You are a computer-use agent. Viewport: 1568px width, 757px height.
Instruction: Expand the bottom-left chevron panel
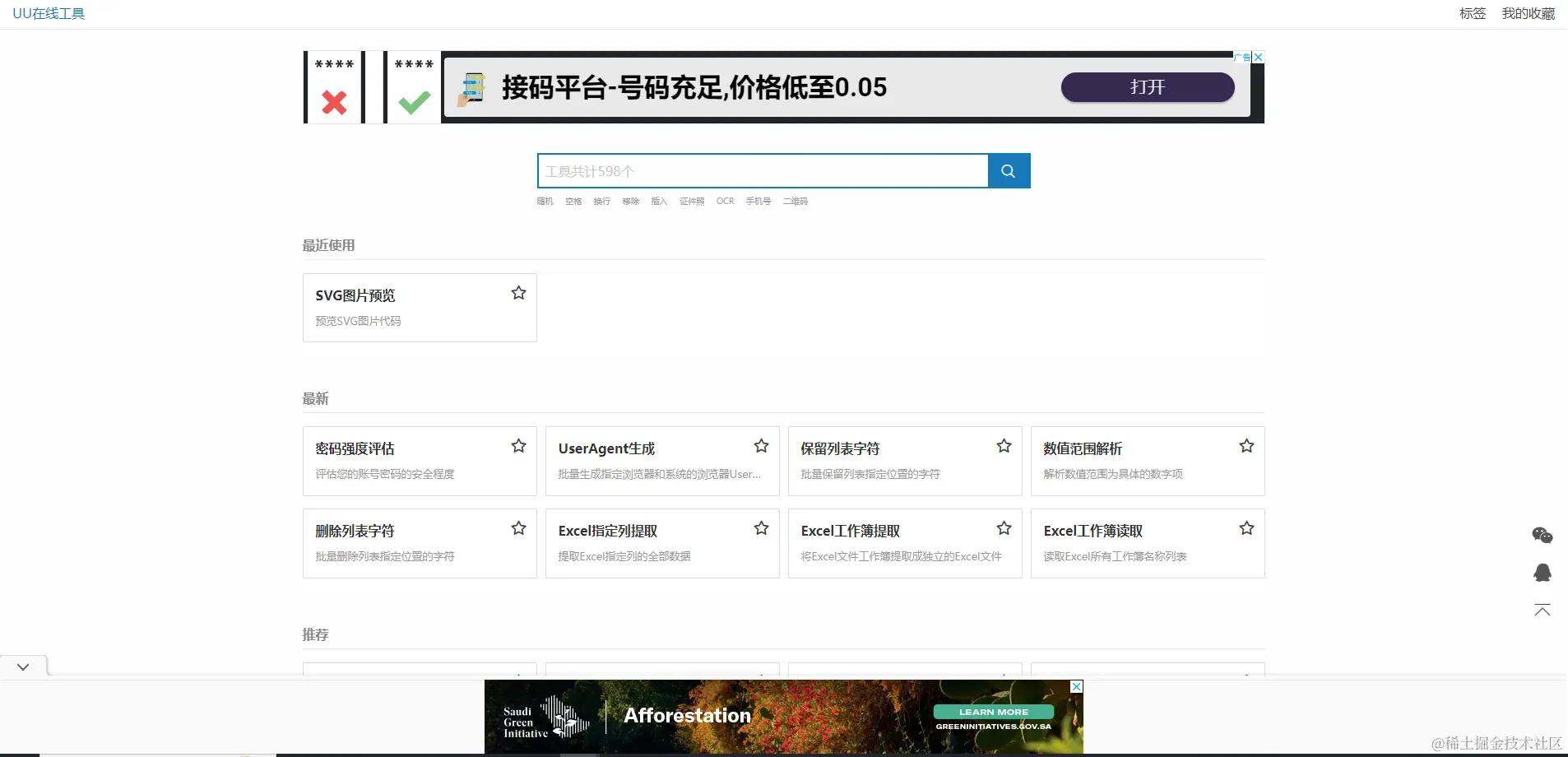point(22,666)
